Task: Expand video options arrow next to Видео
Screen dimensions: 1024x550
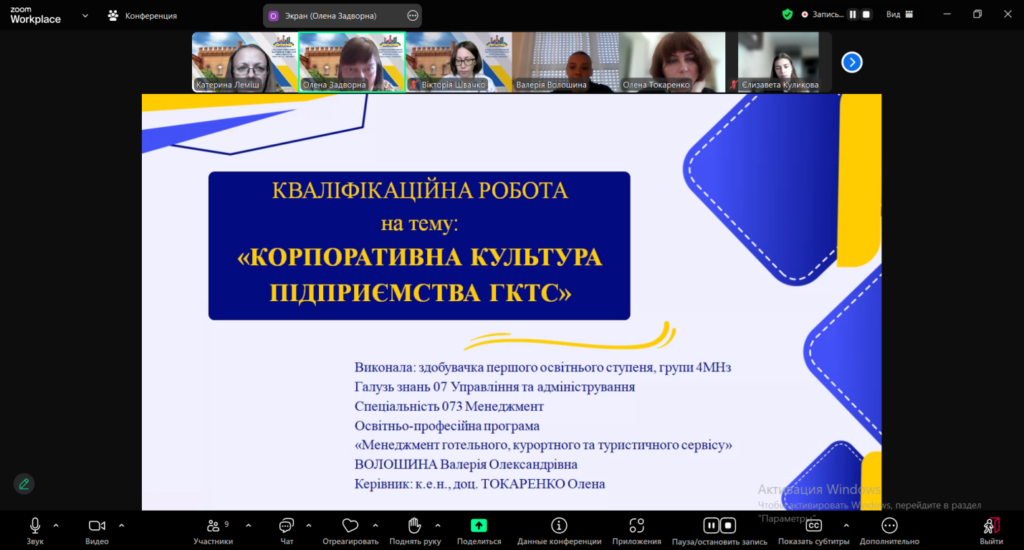Action: click(x=121, y=525)
